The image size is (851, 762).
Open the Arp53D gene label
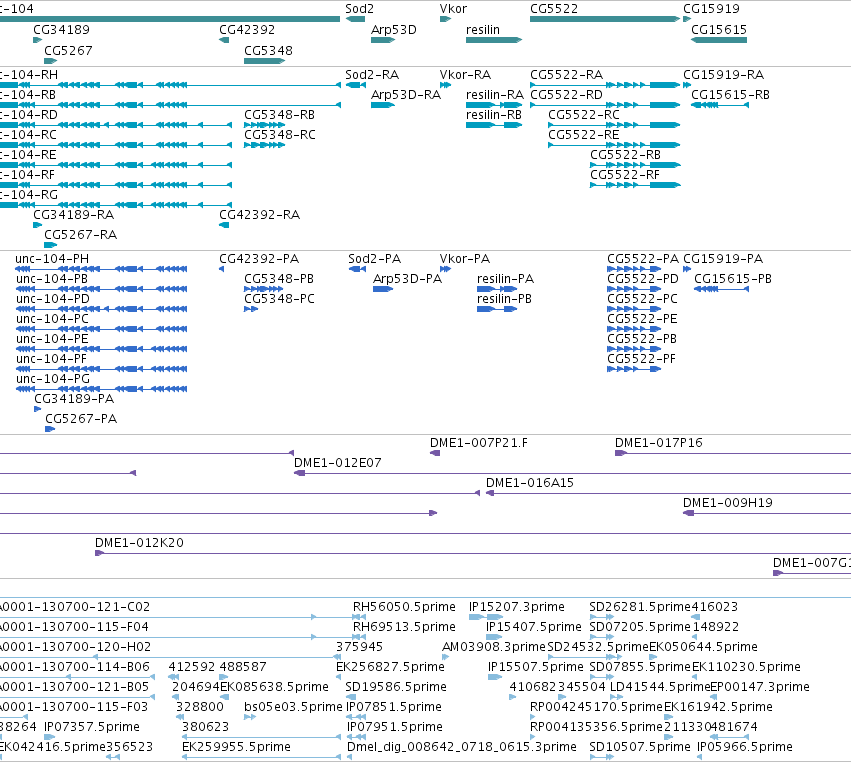point(393,30)
